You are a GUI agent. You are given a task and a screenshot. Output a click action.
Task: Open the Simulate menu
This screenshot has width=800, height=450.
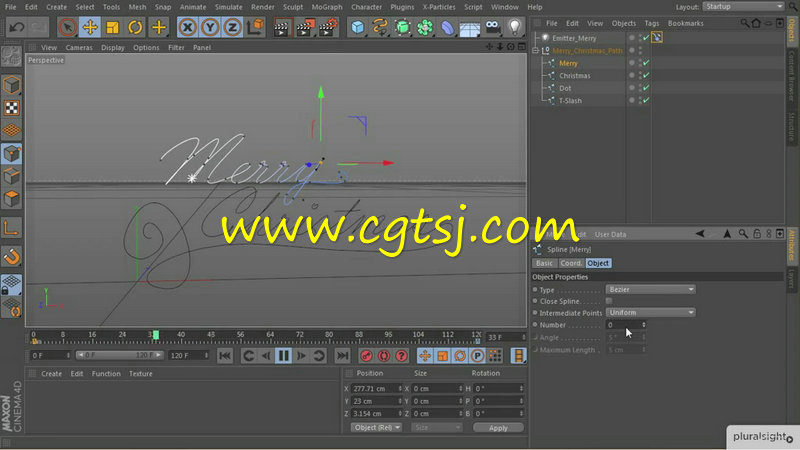click(229, 7)
